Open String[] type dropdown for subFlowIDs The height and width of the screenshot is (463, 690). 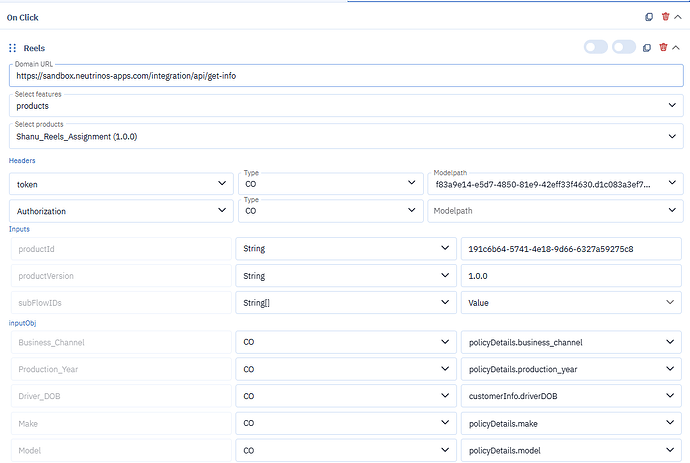coord(346,303)
